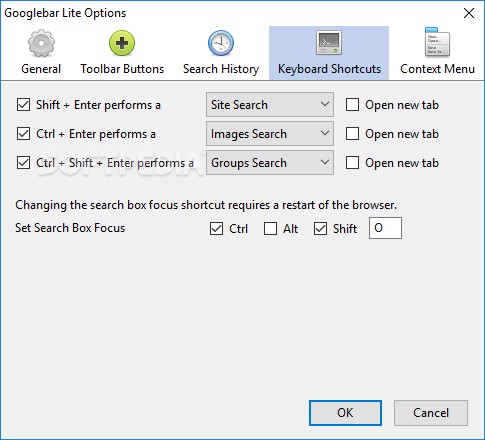Click the green plus Toolbar Buttons icon
Screen dimensions: 485x440
pyautogui.click(x=122, y=43)
